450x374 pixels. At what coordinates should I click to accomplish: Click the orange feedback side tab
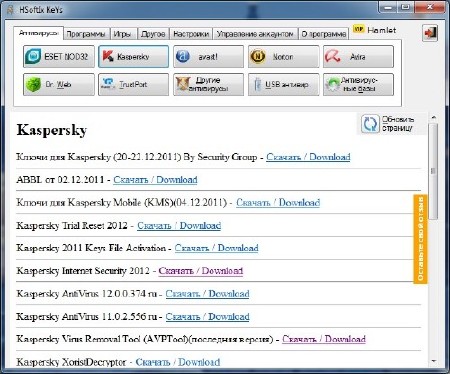tap(420, 239)
